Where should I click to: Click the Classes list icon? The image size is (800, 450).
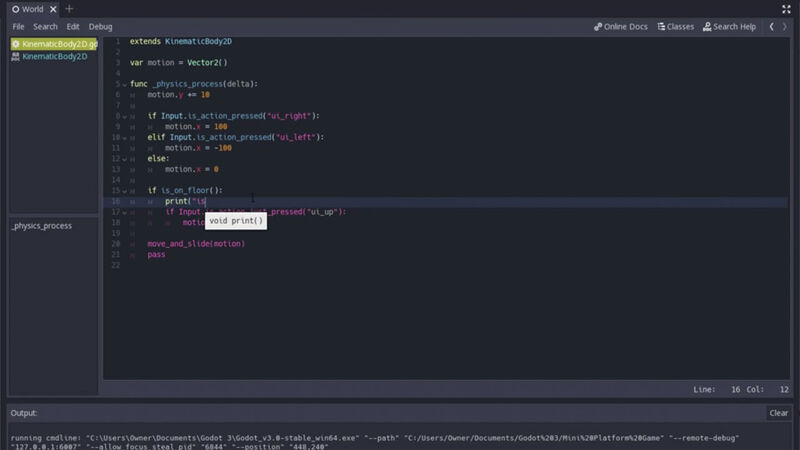[661, 27]
